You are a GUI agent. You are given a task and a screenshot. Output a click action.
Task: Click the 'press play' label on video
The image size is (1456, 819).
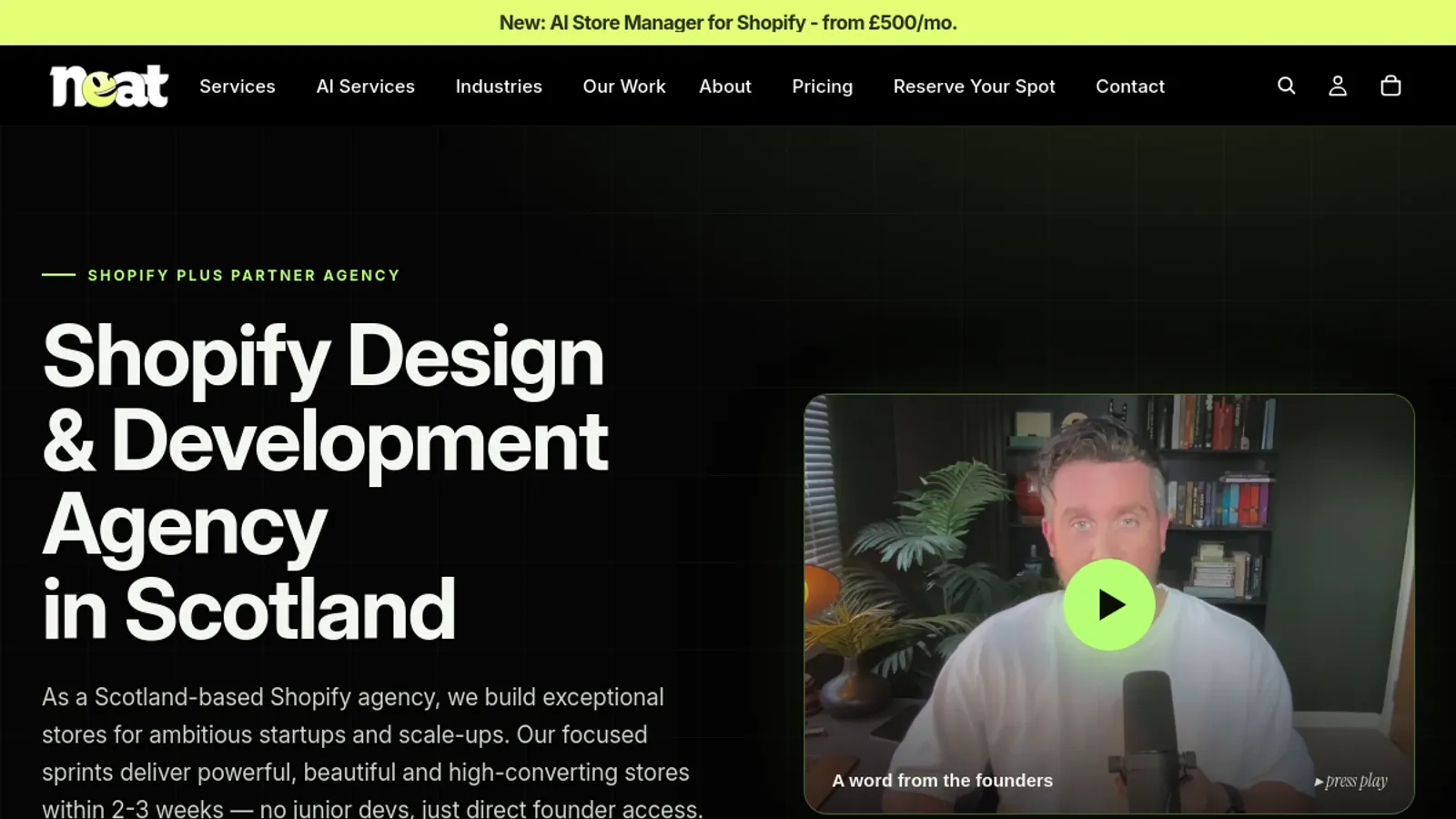click(1351, 781)
